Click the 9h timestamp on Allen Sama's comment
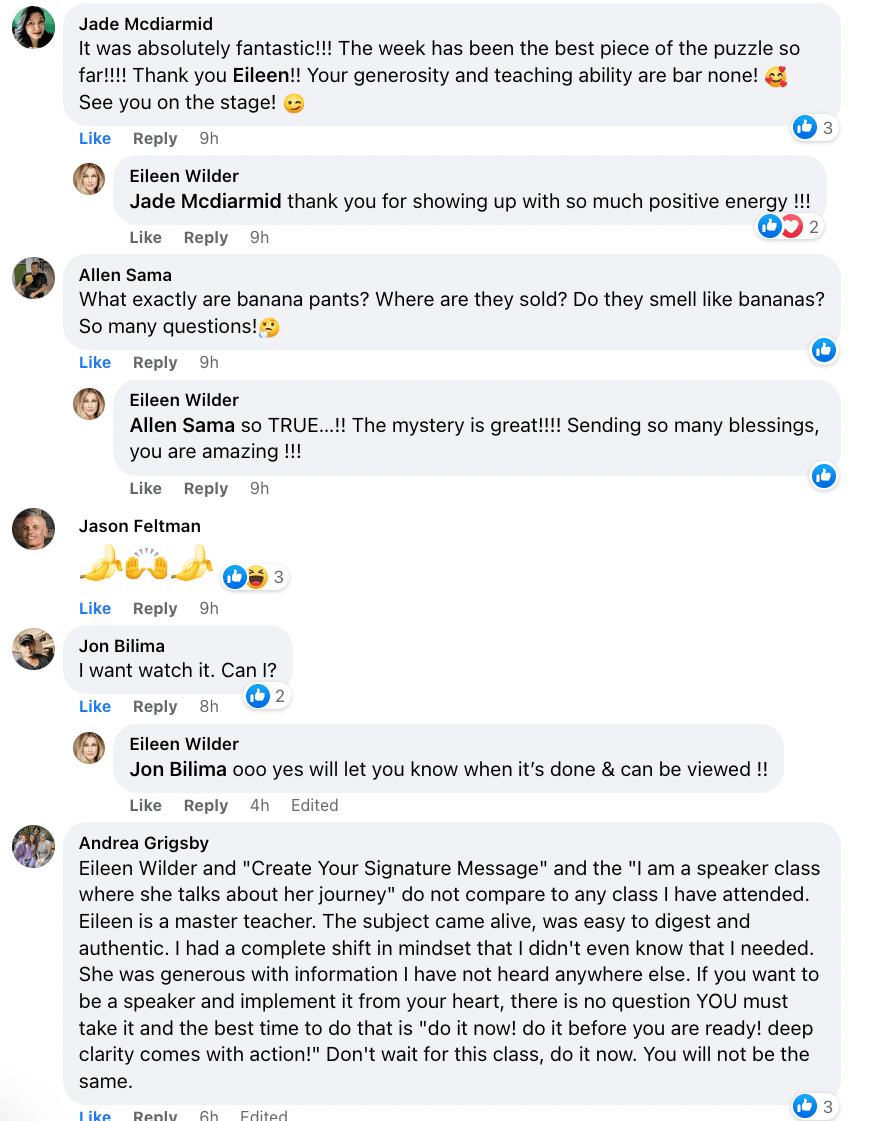The height and width of the screenshot is (1121, 881). click(208, 363)
